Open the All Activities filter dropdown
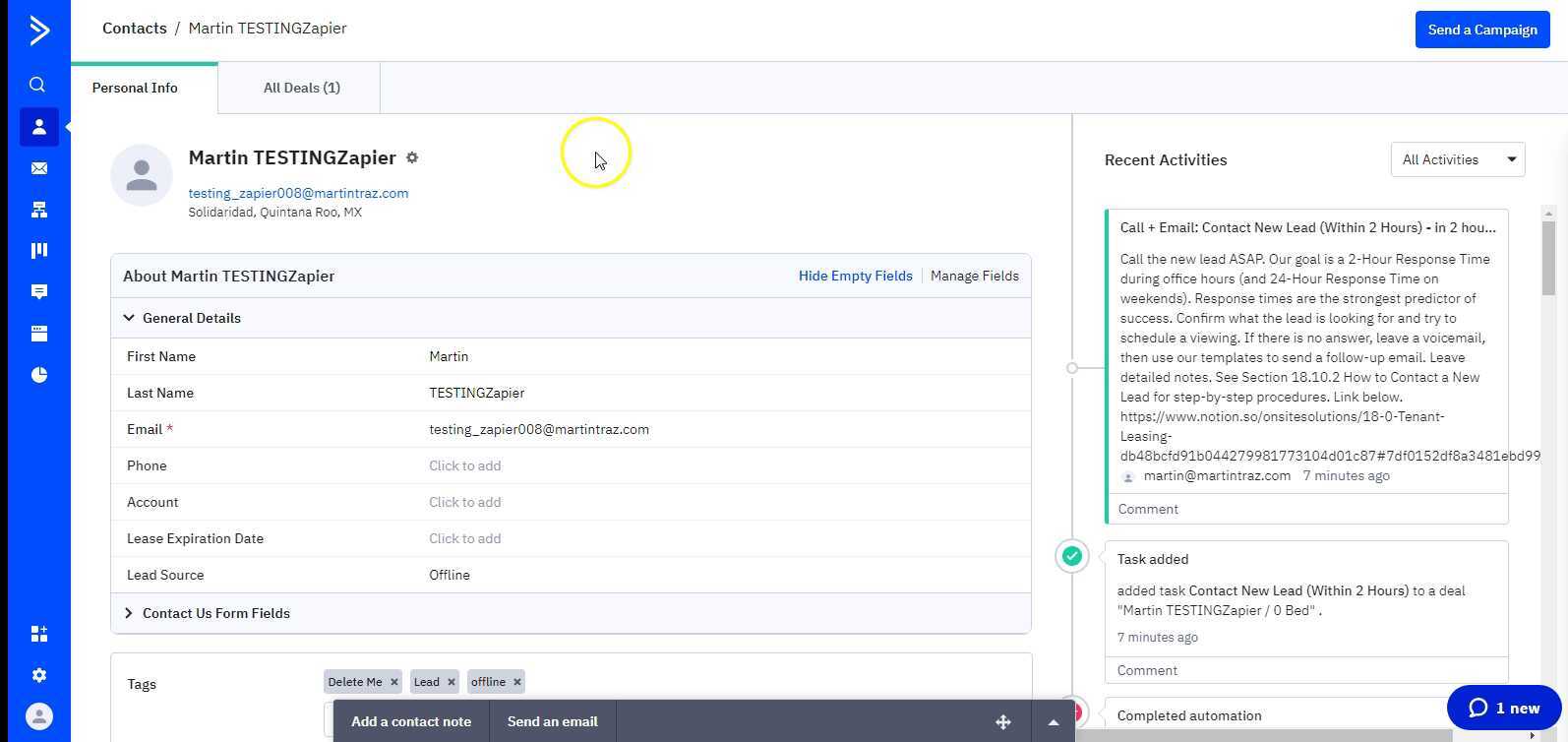Screen dimensions: 1568x742 tap(1457, 159)
